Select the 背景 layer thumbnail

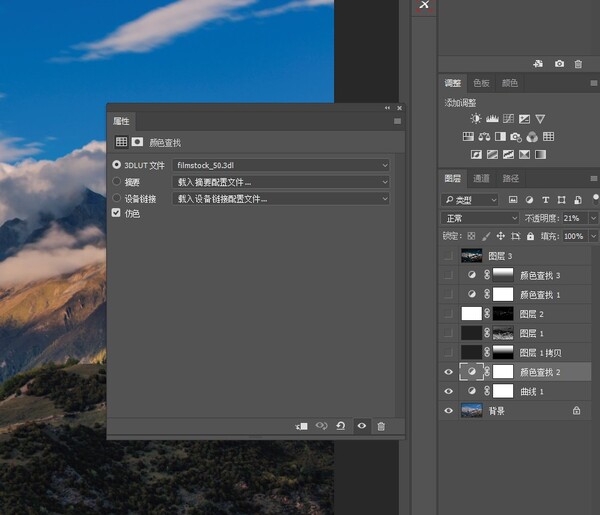[471, 411]
